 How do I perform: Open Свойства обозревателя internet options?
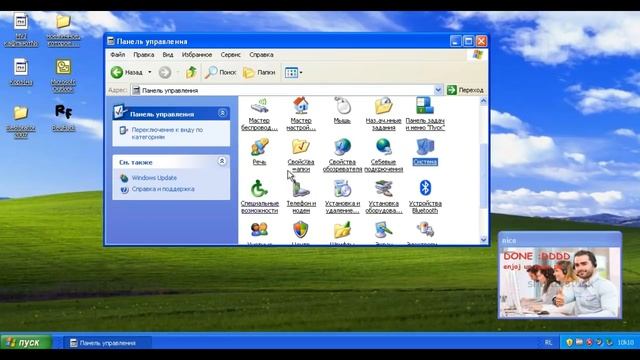[x=342, y=155]
